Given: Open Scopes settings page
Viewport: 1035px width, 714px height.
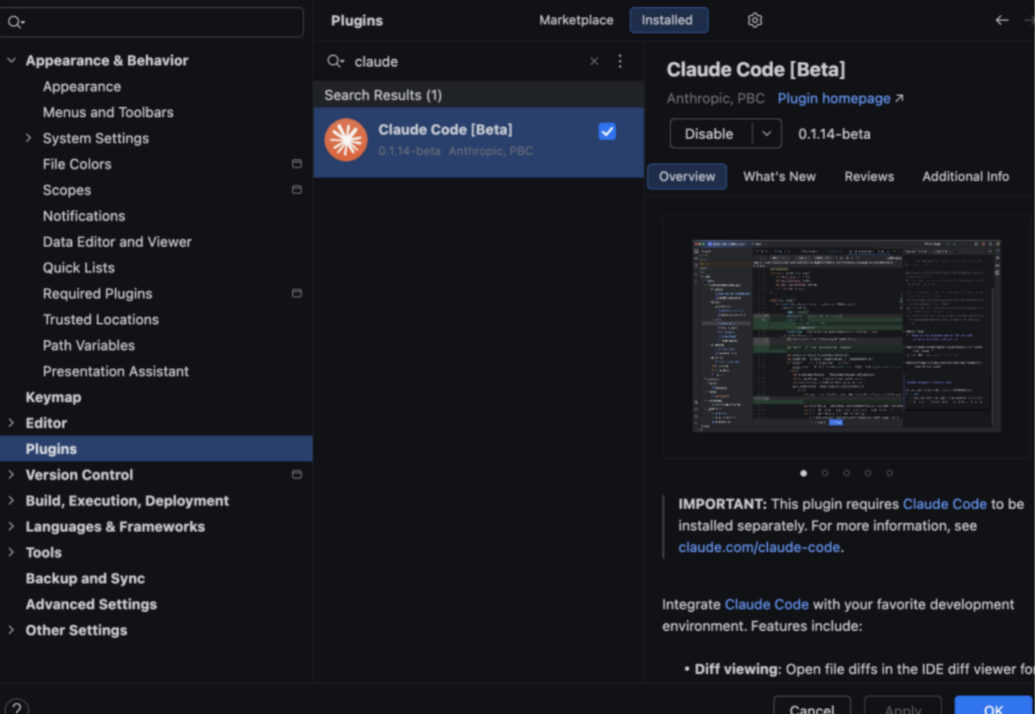Looking at the screenshot, I should 67,189.
